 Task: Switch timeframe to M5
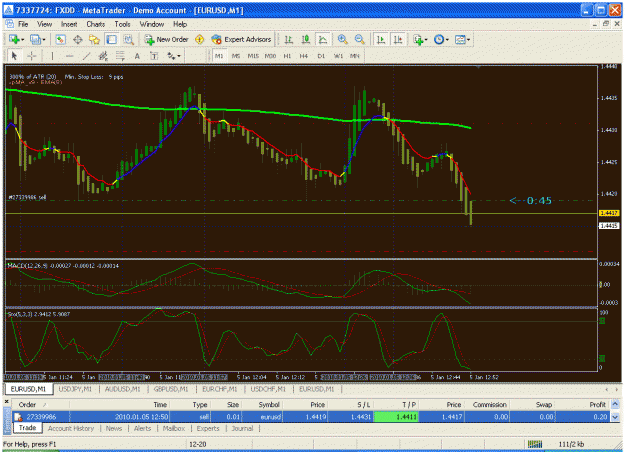pos(236,56)
